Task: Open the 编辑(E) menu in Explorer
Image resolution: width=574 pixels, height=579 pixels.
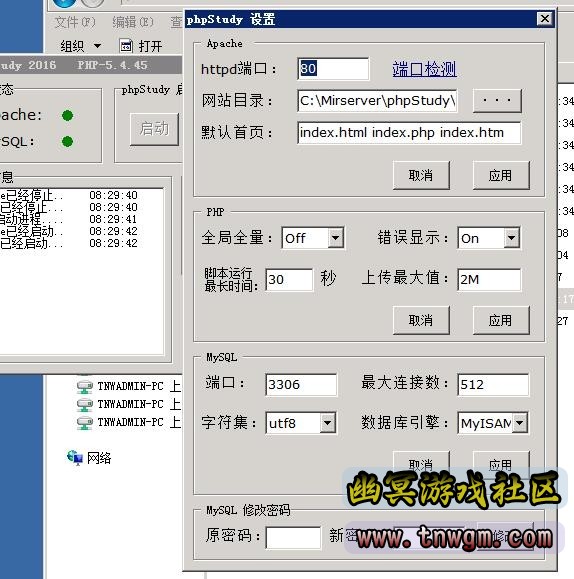Action: coord(133,23)
